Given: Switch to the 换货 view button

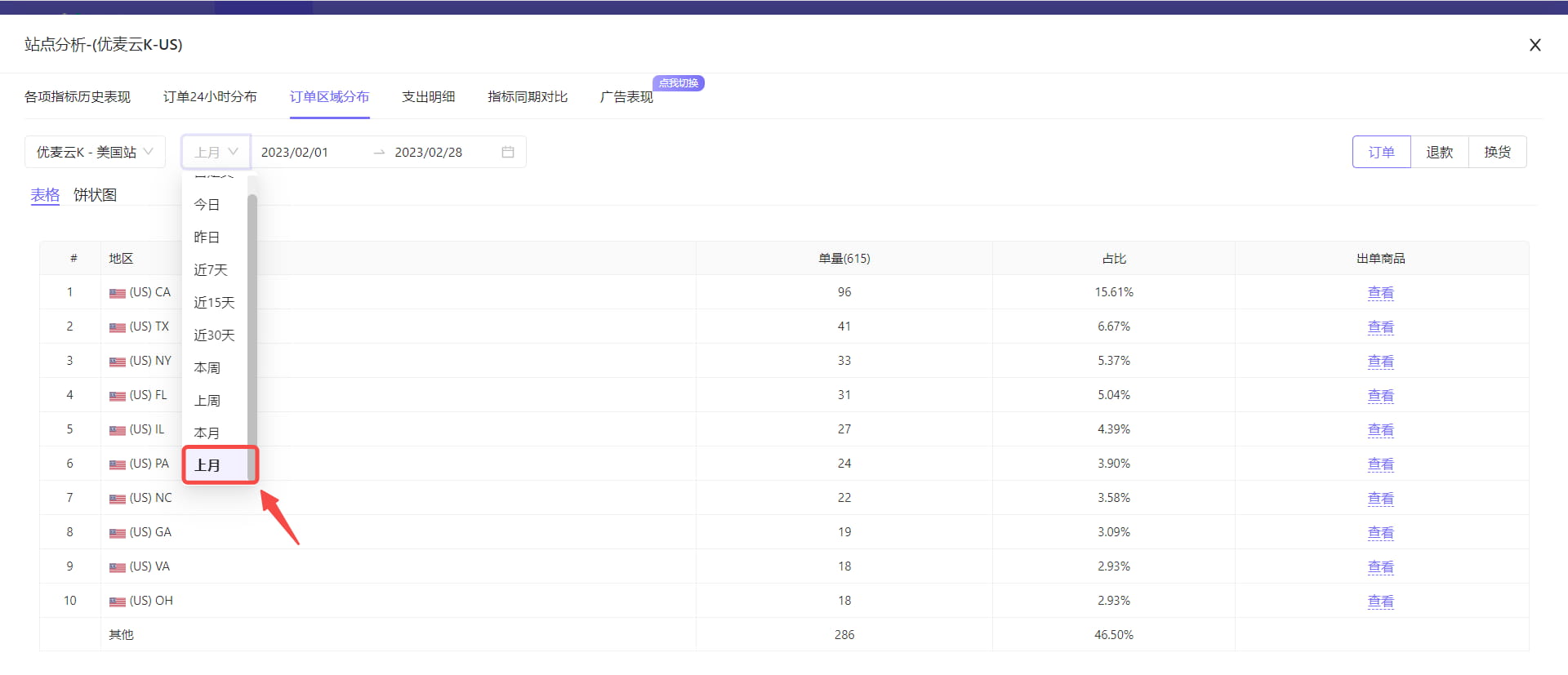Looking at the screenshot, I should [x=1498, y=152].
